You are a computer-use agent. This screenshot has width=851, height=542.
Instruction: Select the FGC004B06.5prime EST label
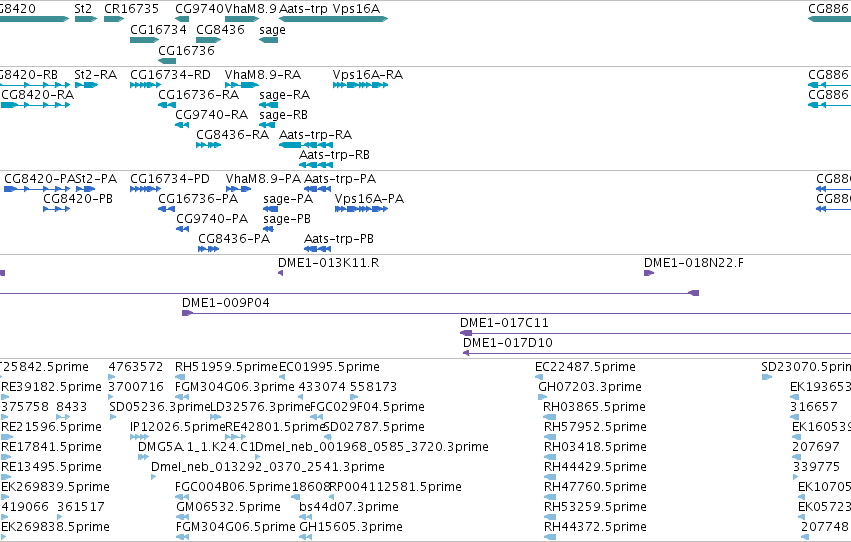click(233, 487)
